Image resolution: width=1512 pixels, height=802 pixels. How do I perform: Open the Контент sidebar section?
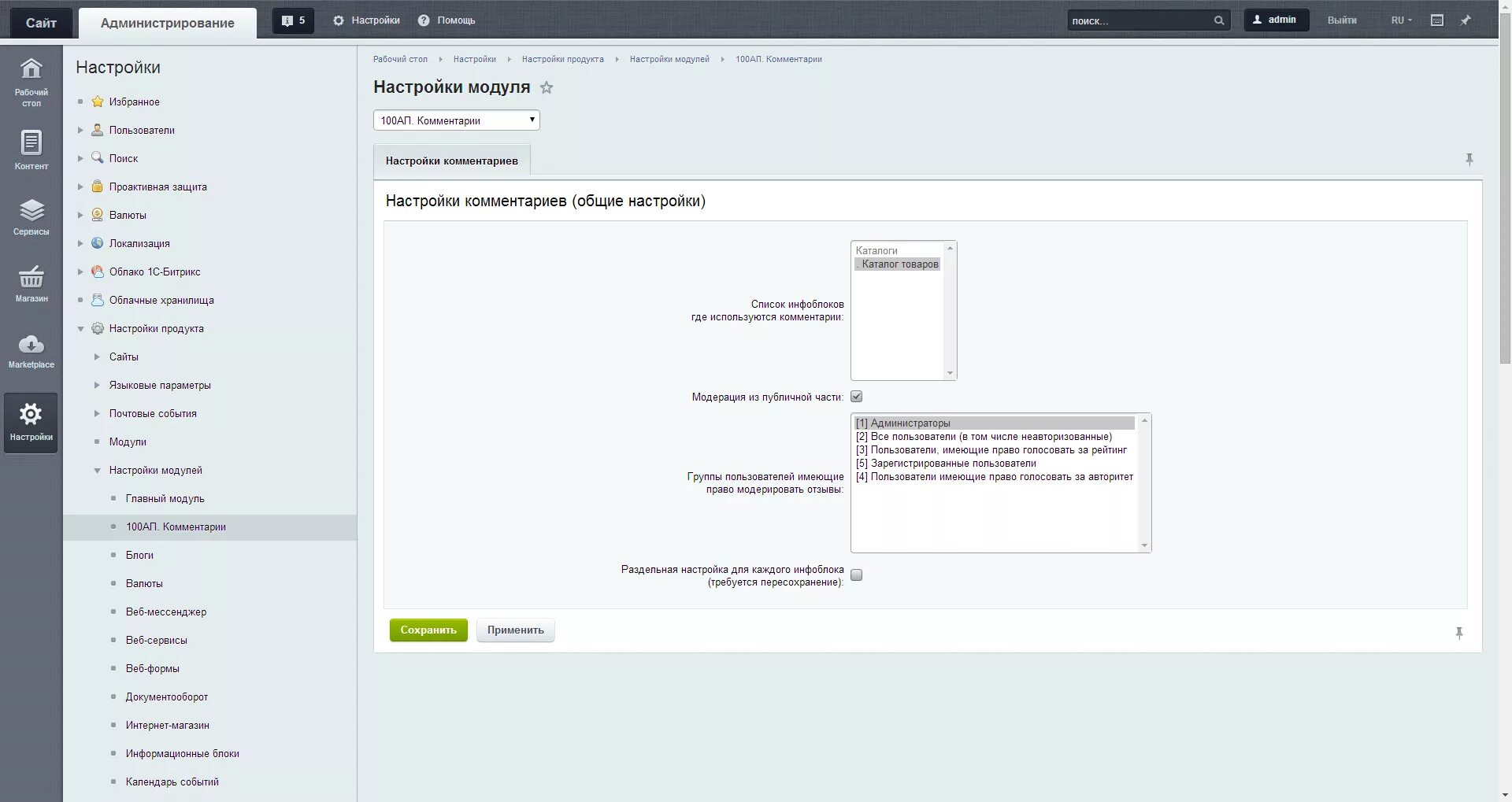click(31, 150)
